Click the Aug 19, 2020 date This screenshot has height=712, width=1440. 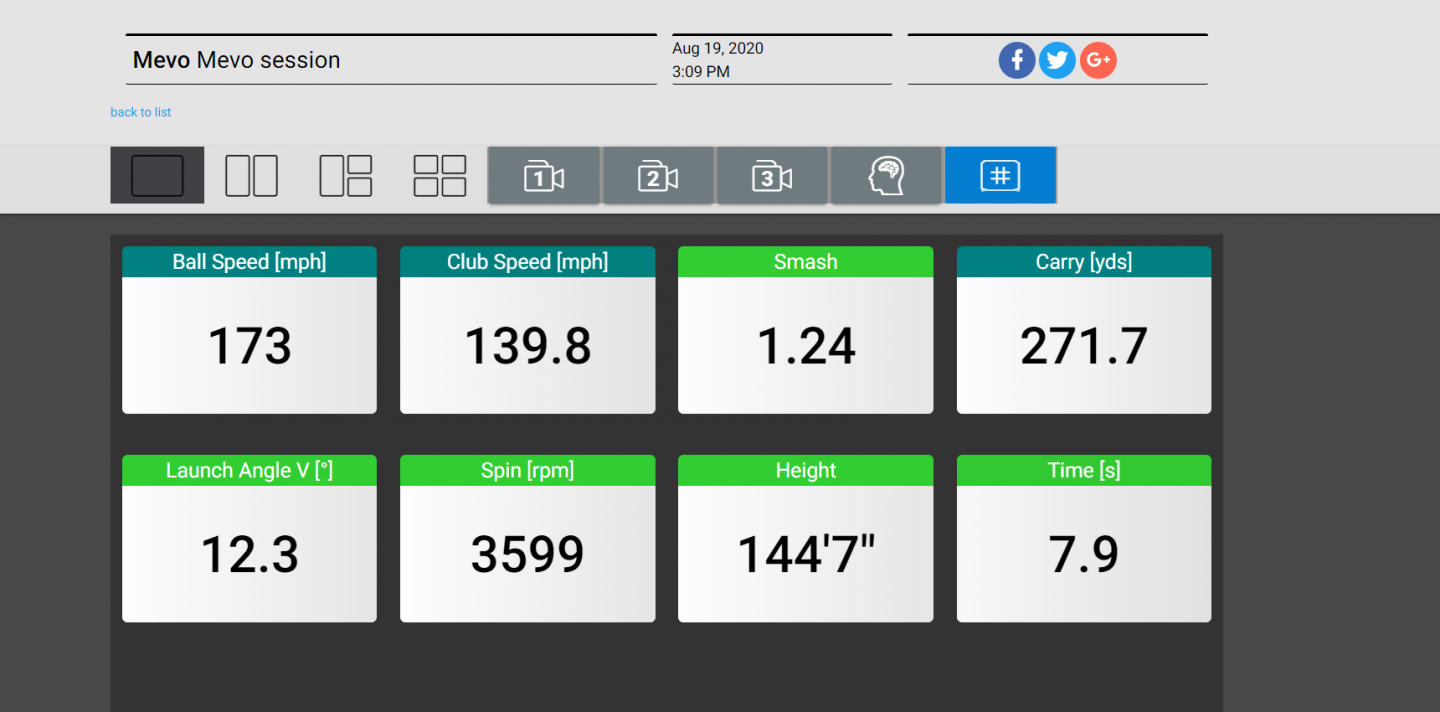coord(718,48)
